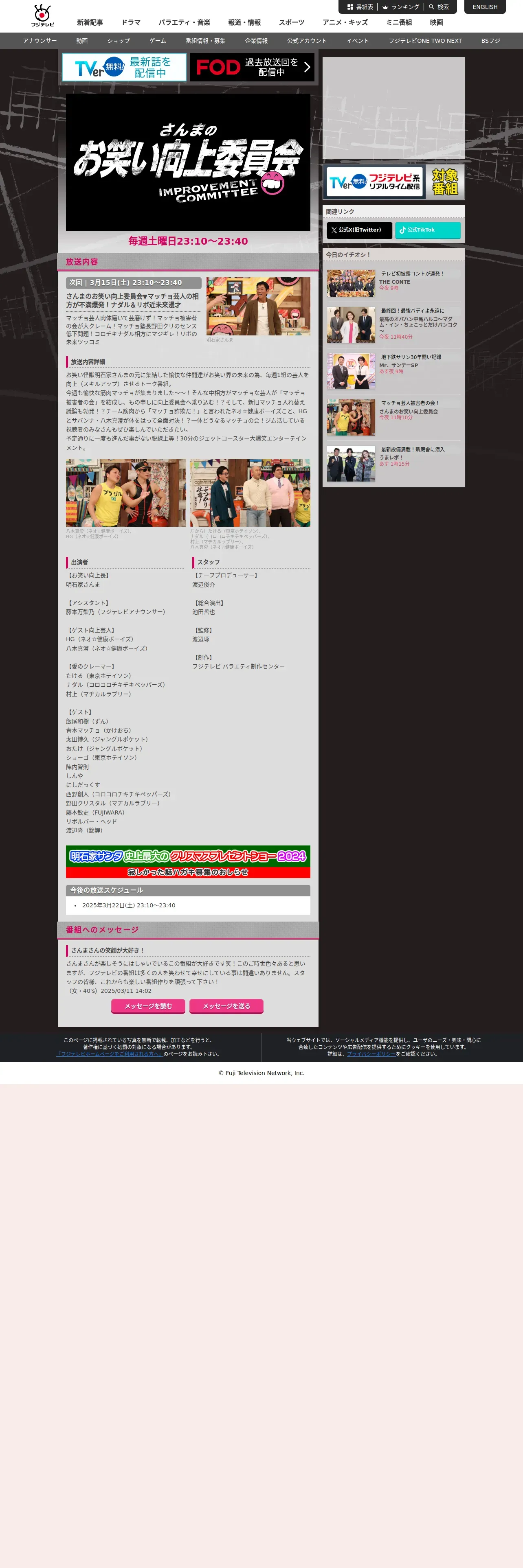The image size is (523, 1568).
Task: Open the 報道・情報 menu
Action: click(244, 22)
